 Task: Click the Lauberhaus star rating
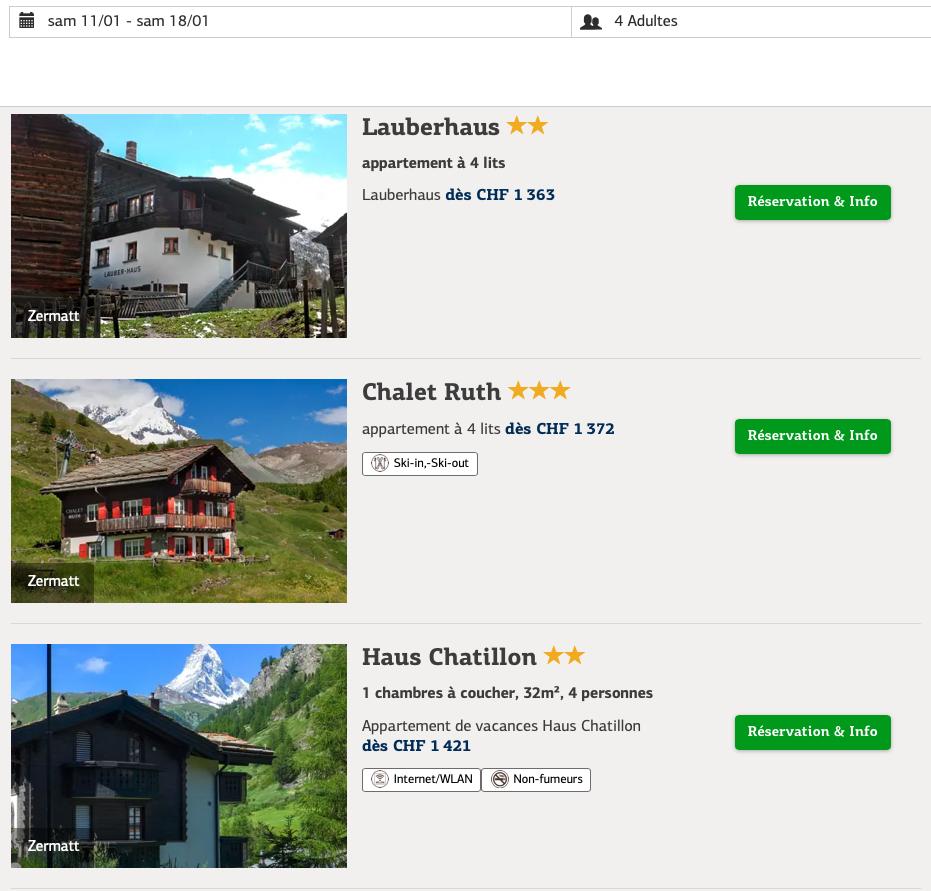(527, 126)
